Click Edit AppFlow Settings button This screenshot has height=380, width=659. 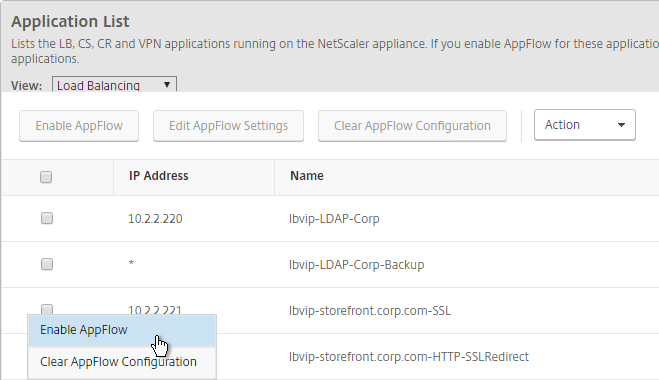point(228,126)
